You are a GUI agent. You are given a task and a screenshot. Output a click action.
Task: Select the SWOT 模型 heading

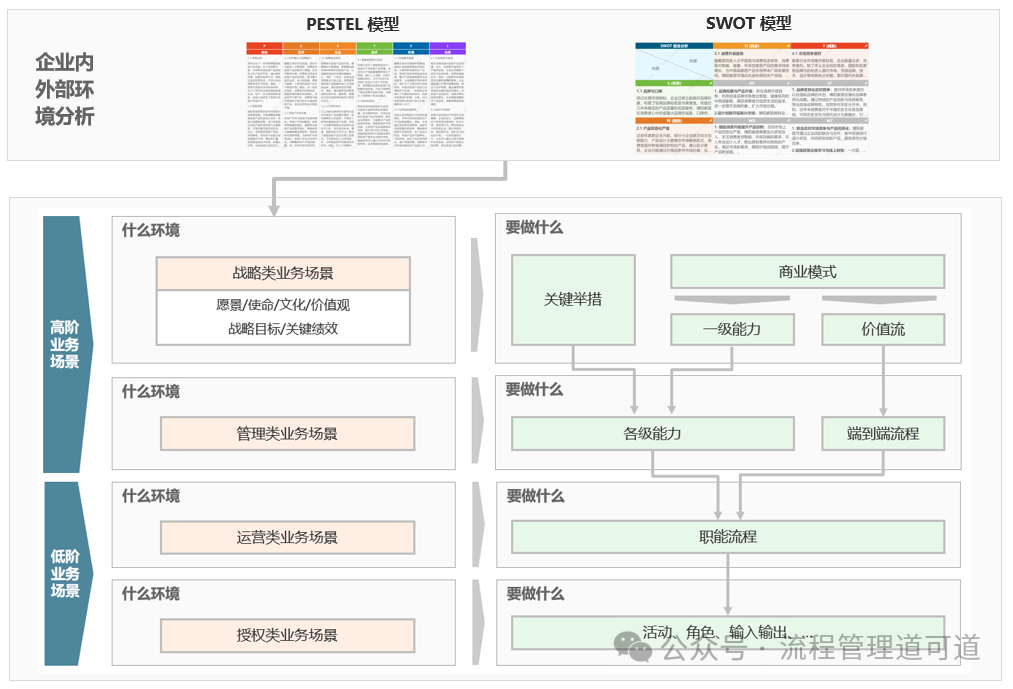pyautogui.click(x=749, y=25)
